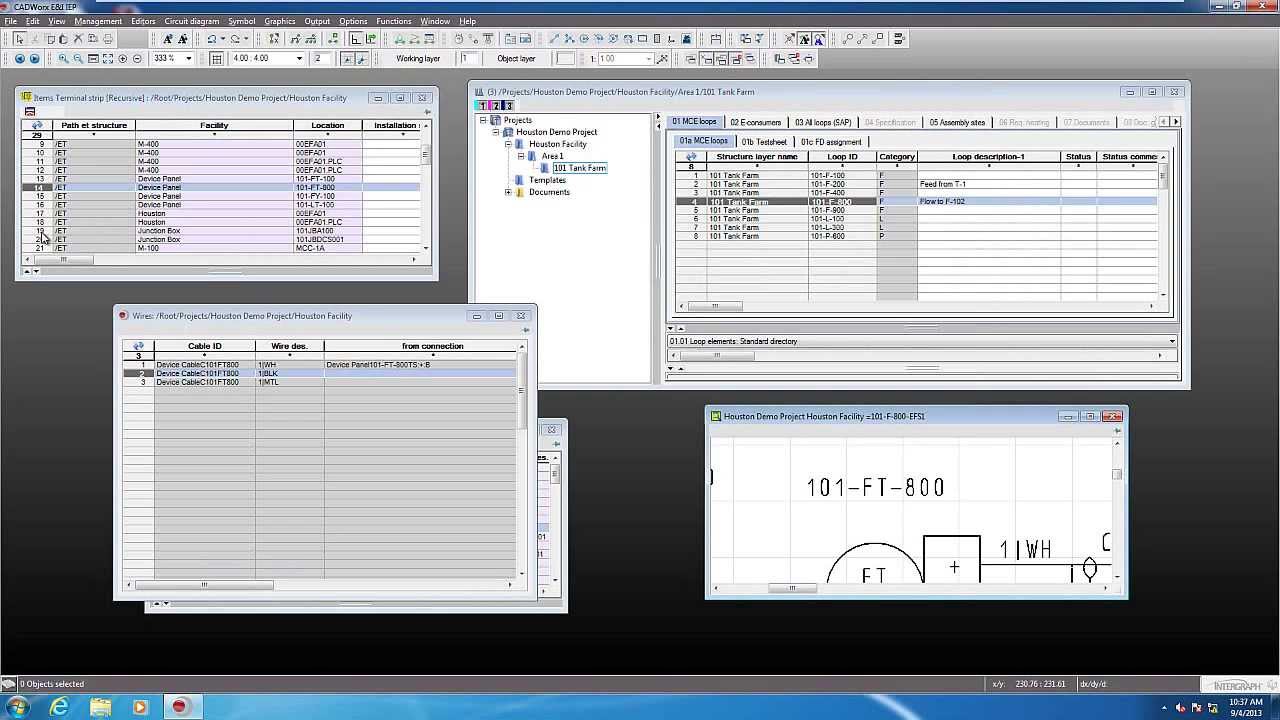Click the draw line tool icon
This screenshot has height=720, width=1280.
click(x=554, y=39)
